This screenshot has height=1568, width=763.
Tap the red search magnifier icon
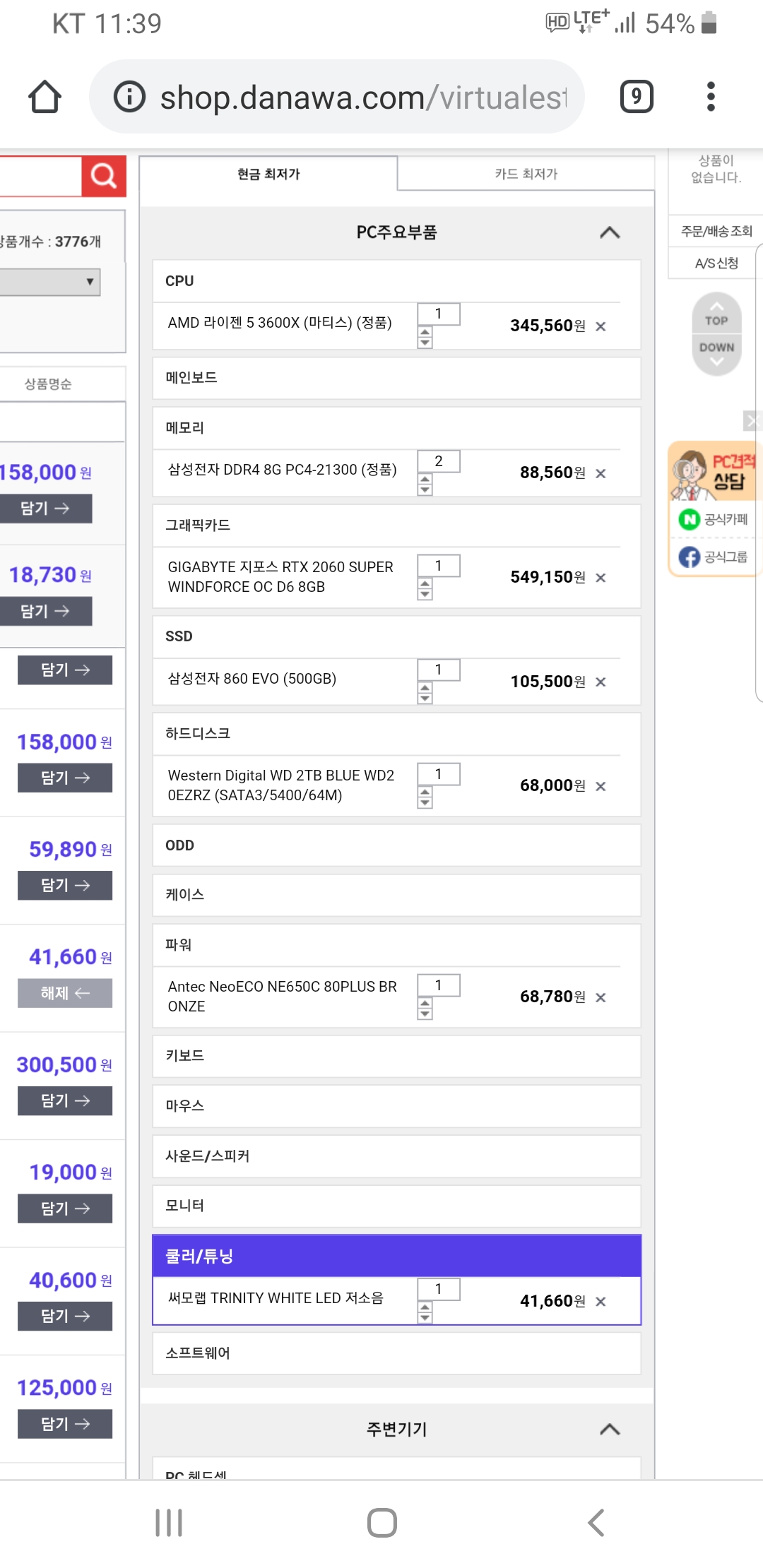coord(104,175)
